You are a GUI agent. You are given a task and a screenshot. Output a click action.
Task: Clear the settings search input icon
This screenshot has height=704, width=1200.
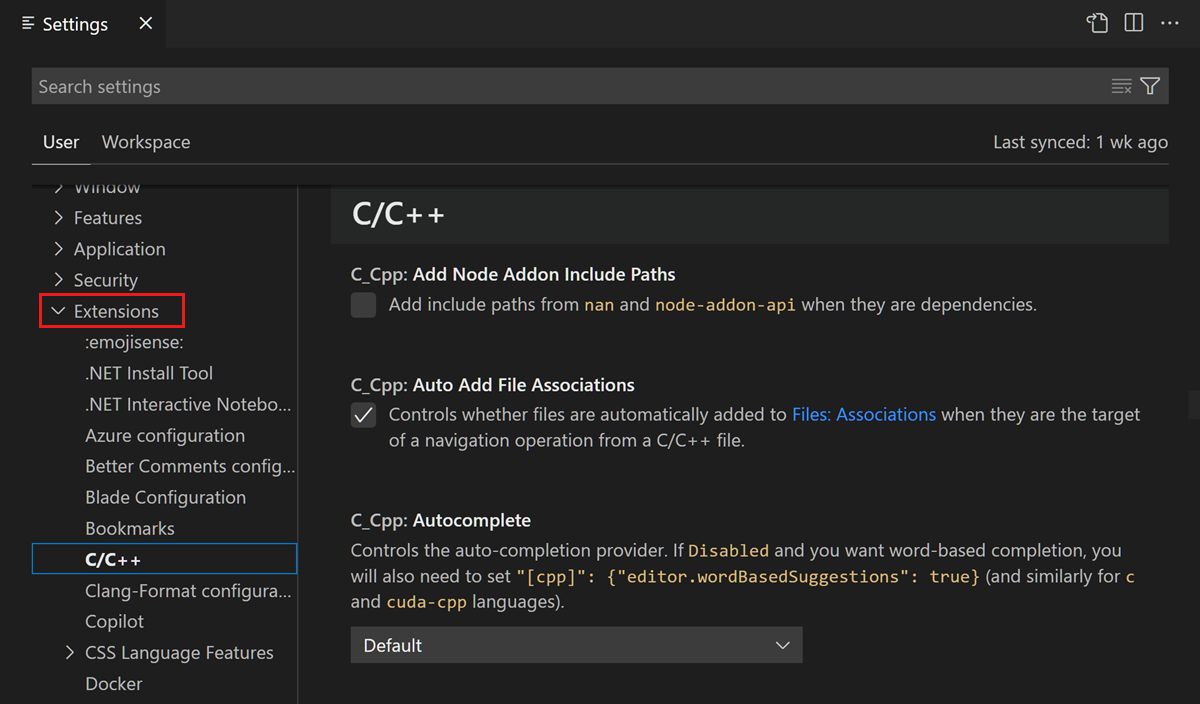click(x=1120, y=85)
